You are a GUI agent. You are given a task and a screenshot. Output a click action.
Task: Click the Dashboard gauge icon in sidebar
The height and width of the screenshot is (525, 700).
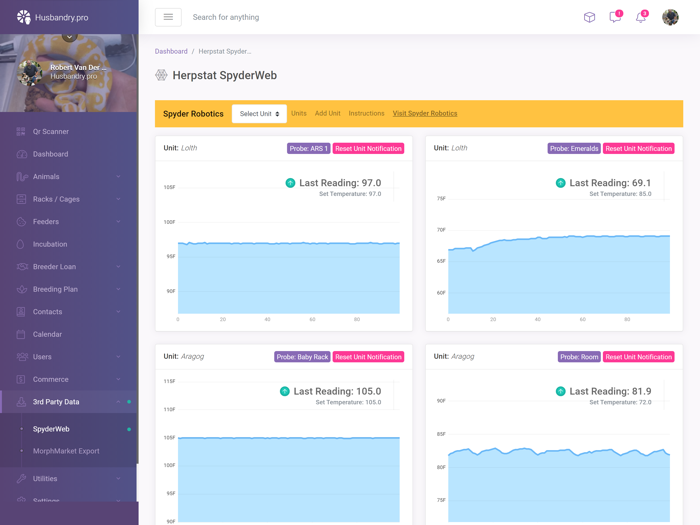point(21,154)
